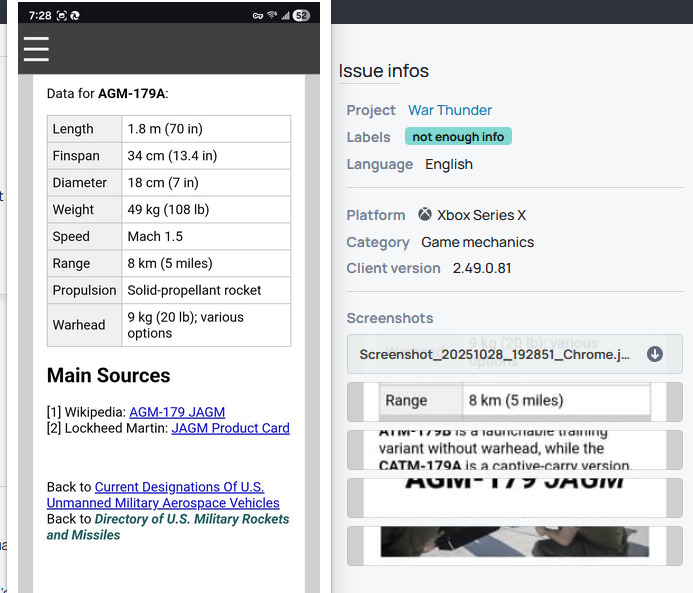
Task: Tap the battery indicator in status bar
Action: click(301, 16)
